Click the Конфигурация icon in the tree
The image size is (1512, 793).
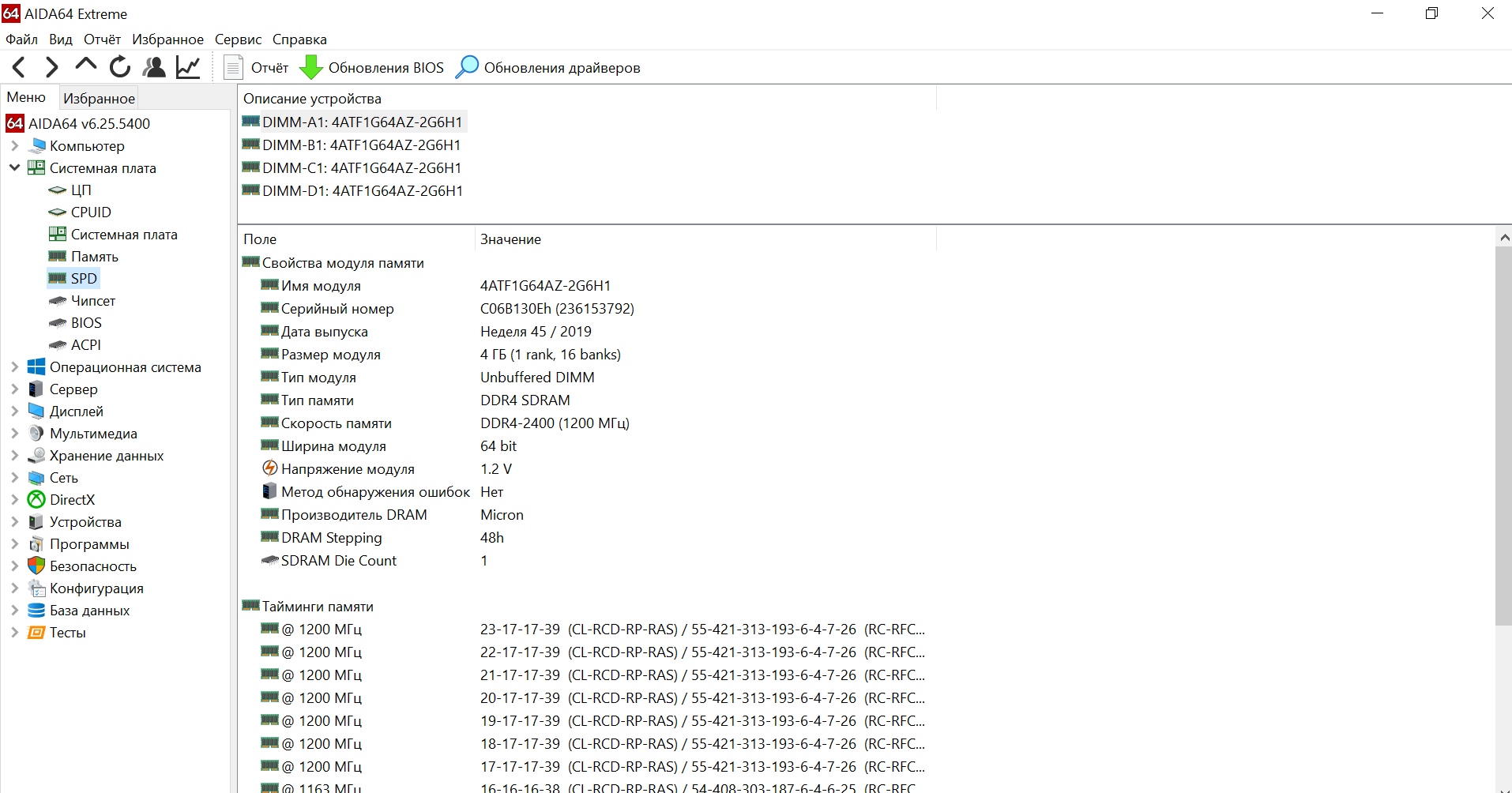point(36,588)
